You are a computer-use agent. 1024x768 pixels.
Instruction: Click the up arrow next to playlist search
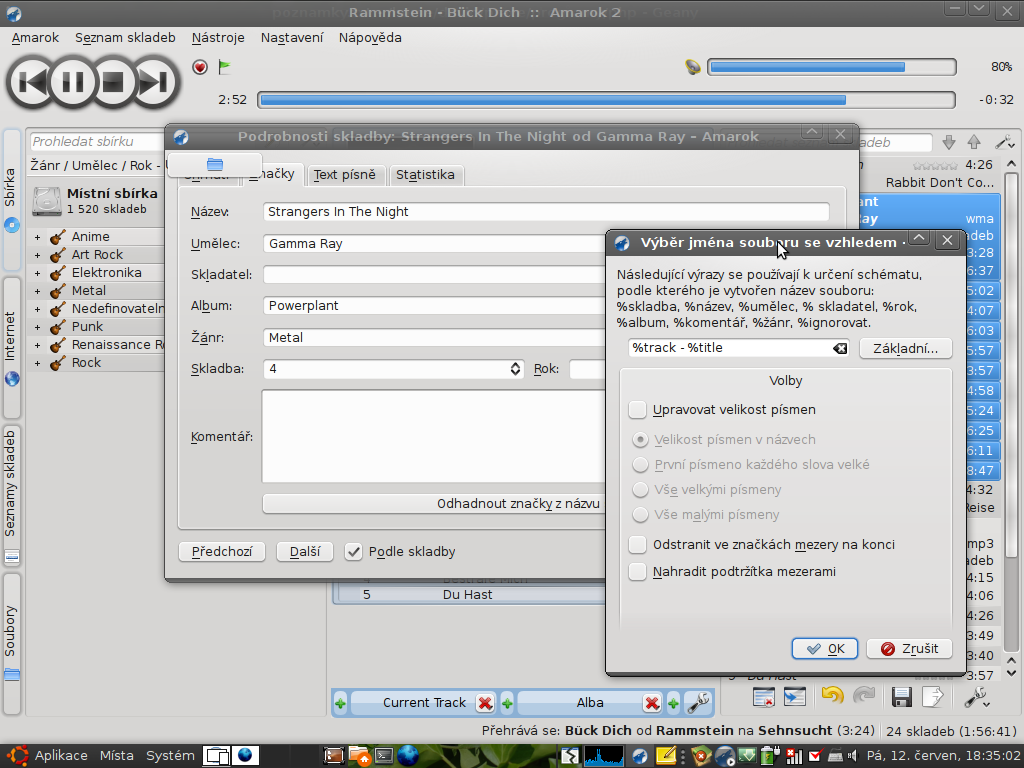click(974, 142)
